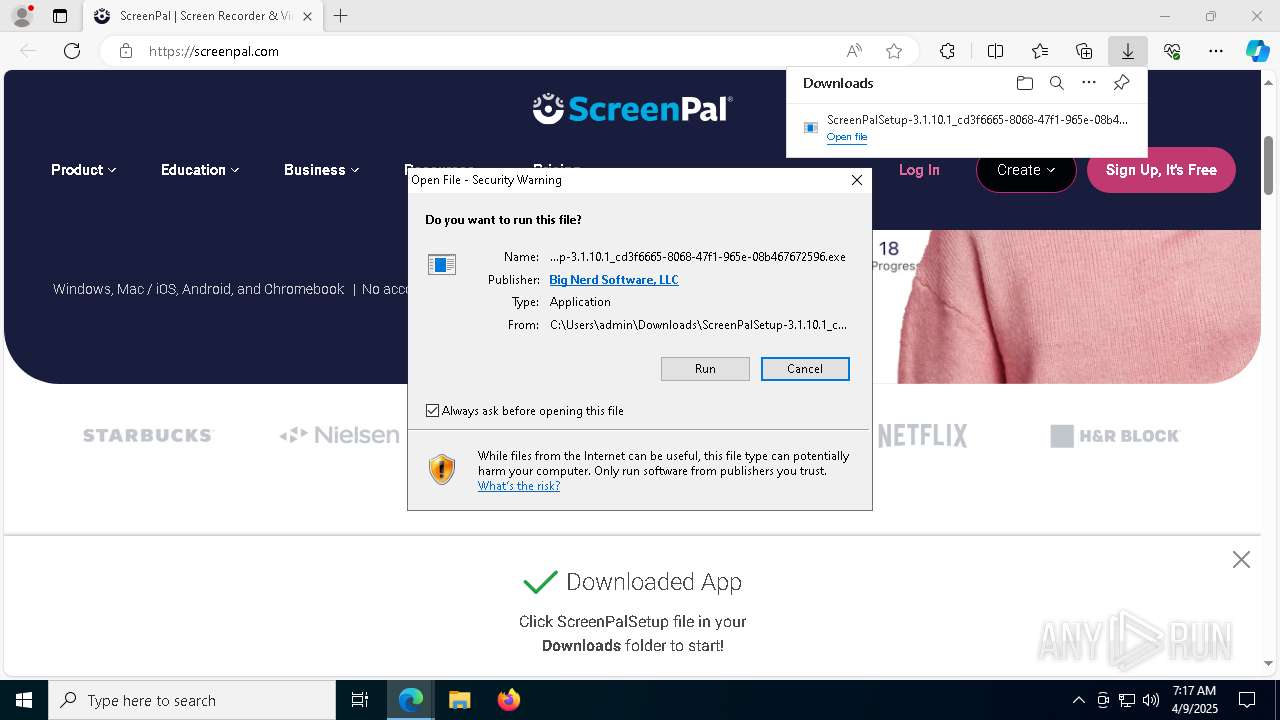Open downloads folder icon in Downloads panel
This screenshot has width=1280, height=720.
click(1024, 83)
